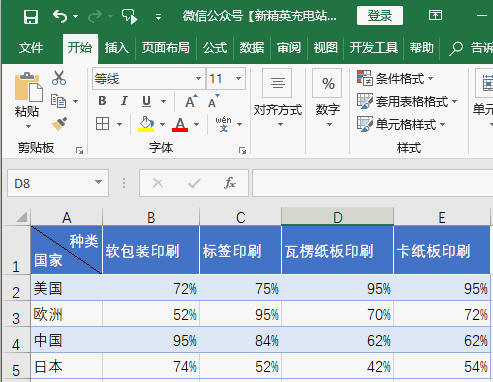The height and width of the screenshot is (382, 493).
Task: Click the Select All corner triangle
Action: point(22,218)
